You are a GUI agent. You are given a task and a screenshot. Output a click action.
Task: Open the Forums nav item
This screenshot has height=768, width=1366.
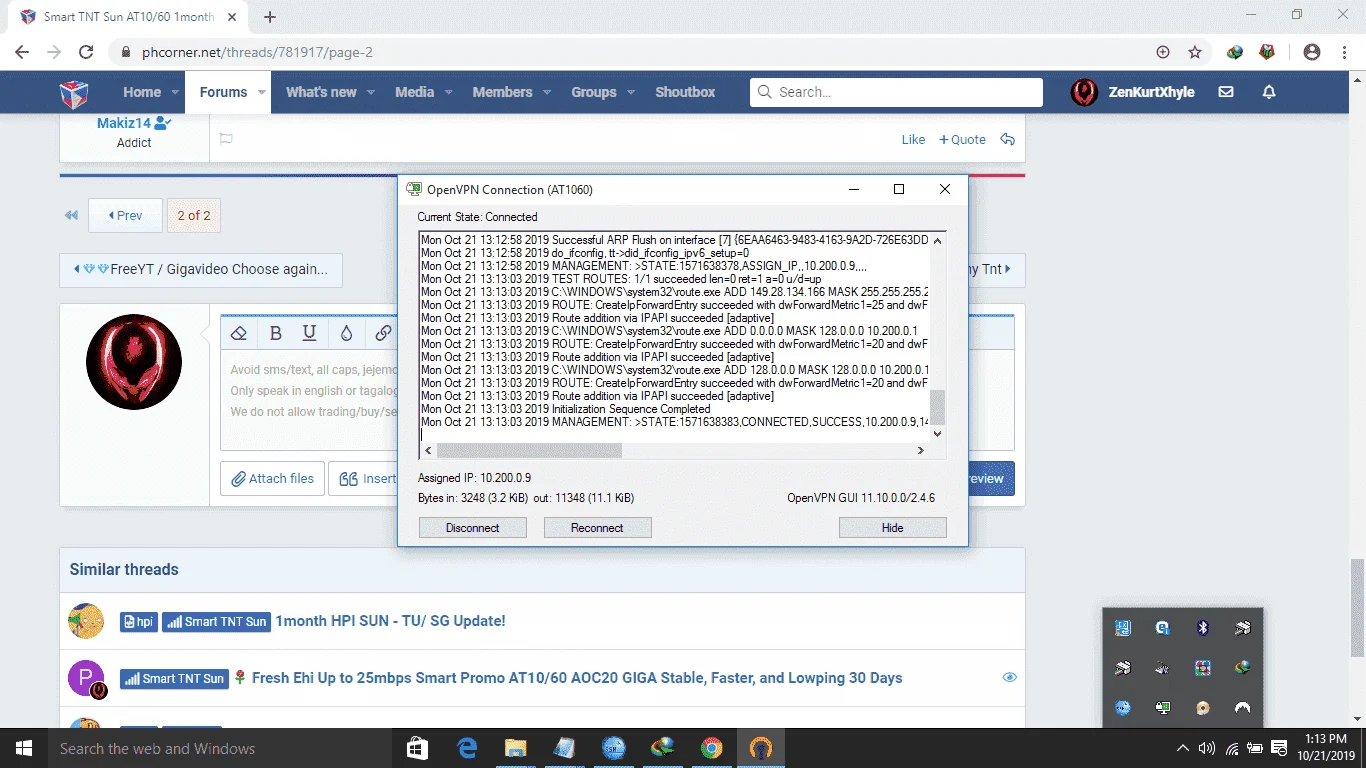[223, 92]
